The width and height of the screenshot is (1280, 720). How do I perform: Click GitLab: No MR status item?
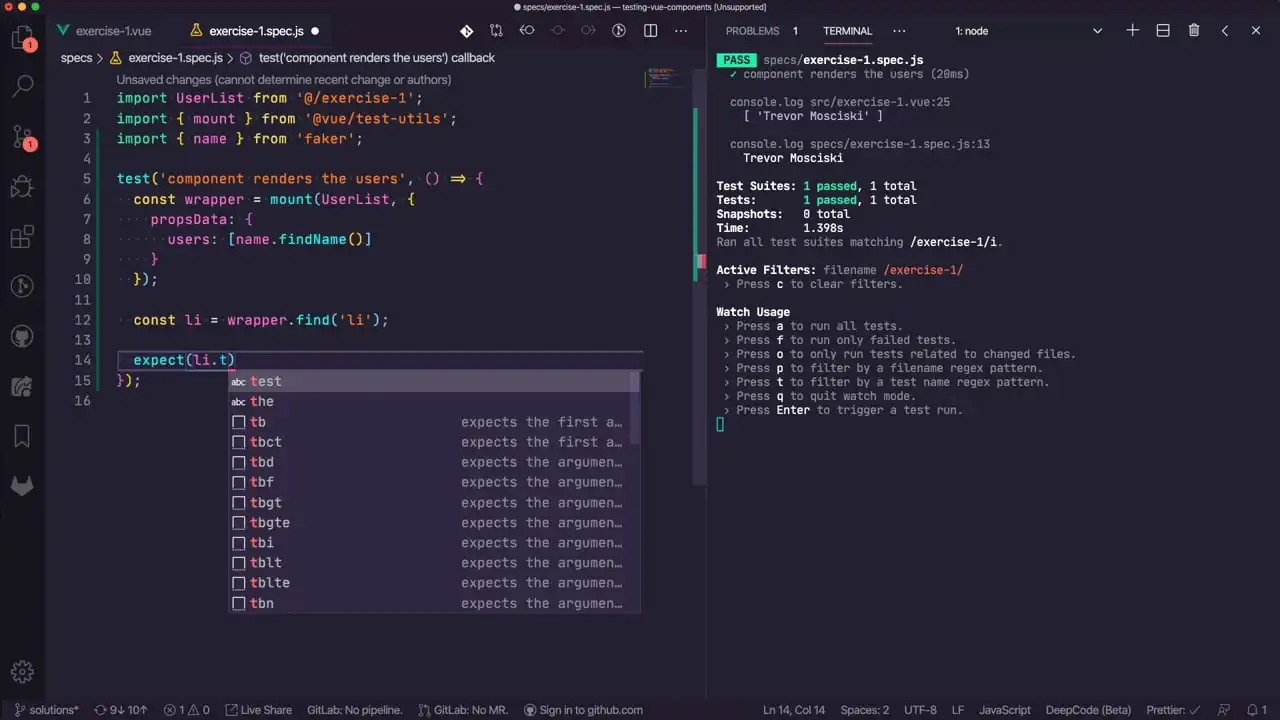pos(463,710)
